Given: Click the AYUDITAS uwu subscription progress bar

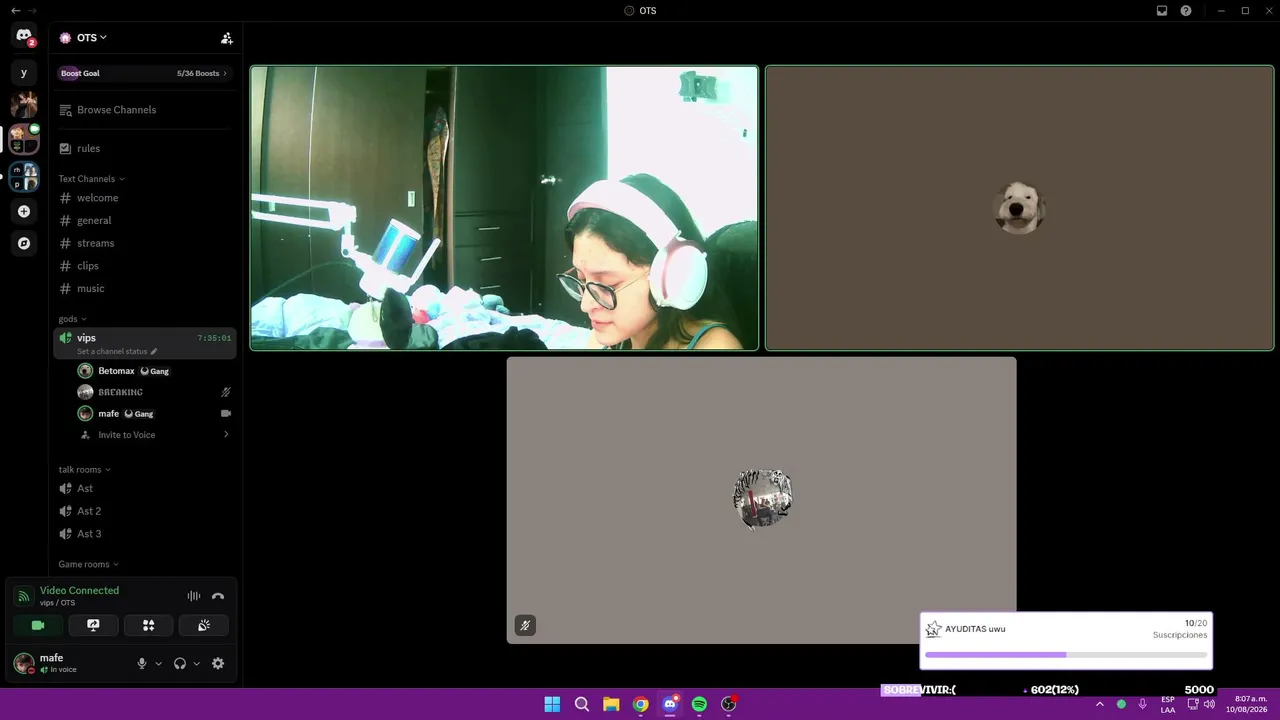Looking at the screenshot, I should [1066, 655].
